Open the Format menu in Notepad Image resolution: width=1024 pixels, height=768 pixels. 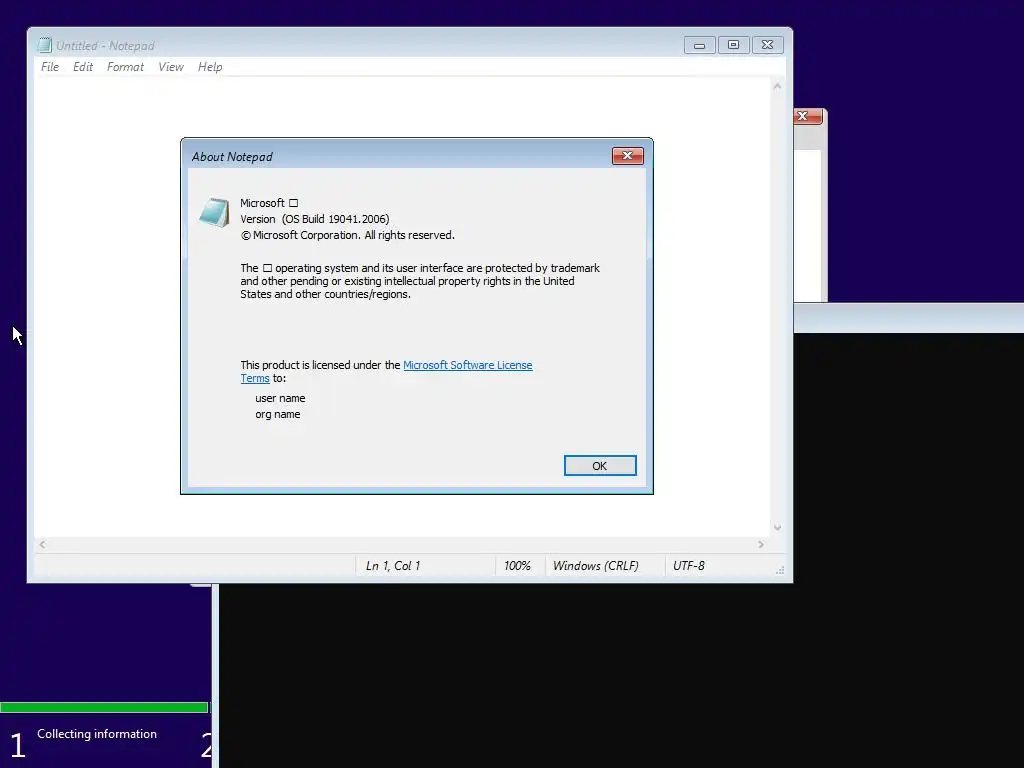pos(125,67)
